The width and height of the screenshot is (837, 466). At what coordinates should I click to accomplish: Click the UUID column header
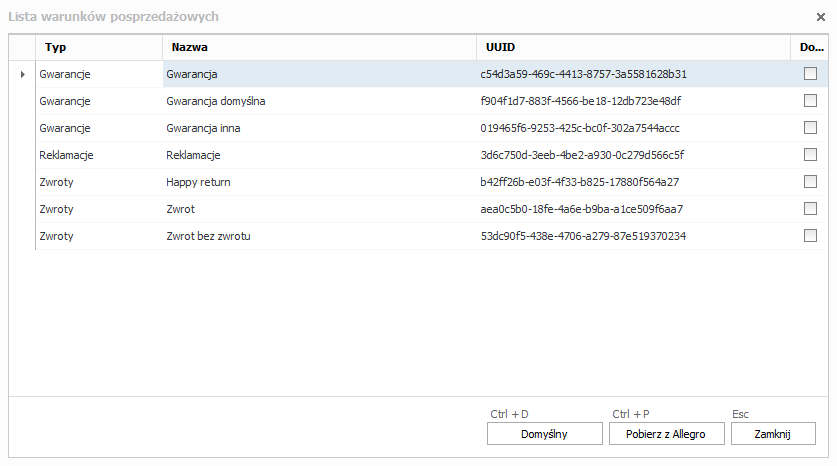point(631,47)
